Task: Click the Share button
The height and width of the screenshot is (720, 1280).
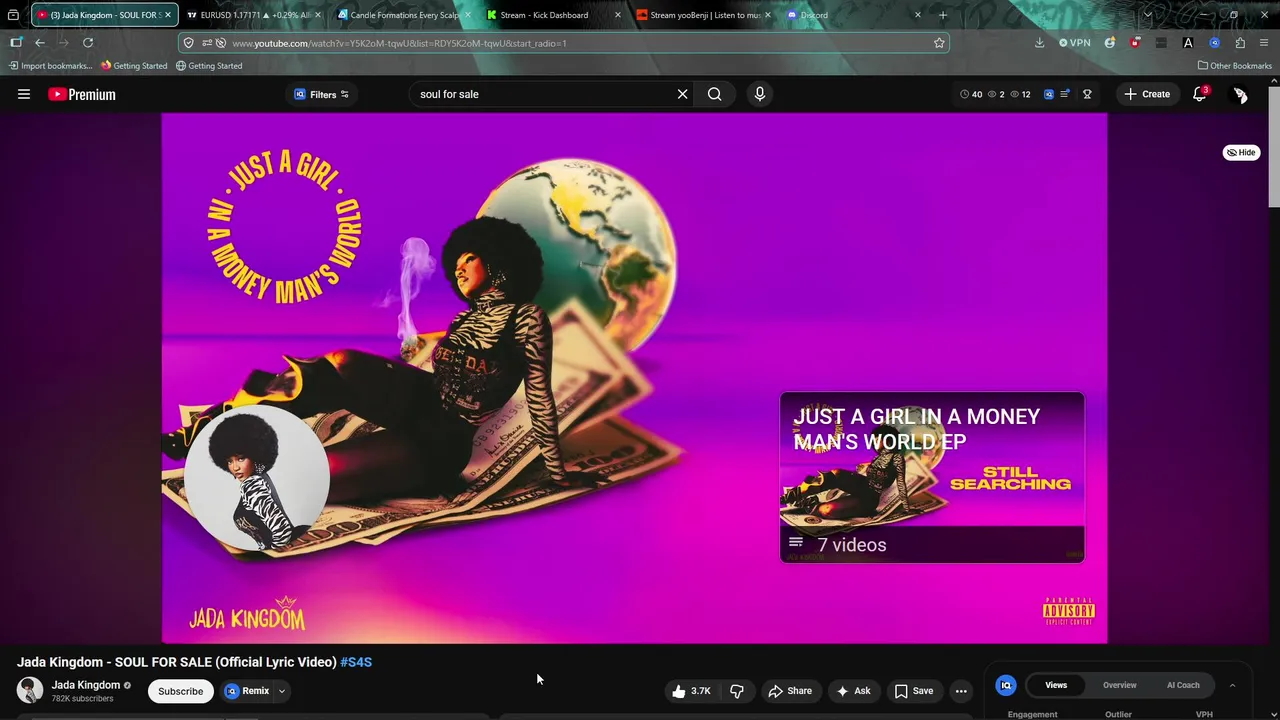Action: (x=789, y=691)
